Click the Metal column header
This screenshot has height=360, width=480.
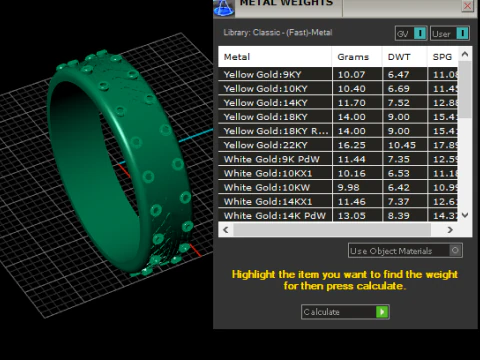[275, 57]
